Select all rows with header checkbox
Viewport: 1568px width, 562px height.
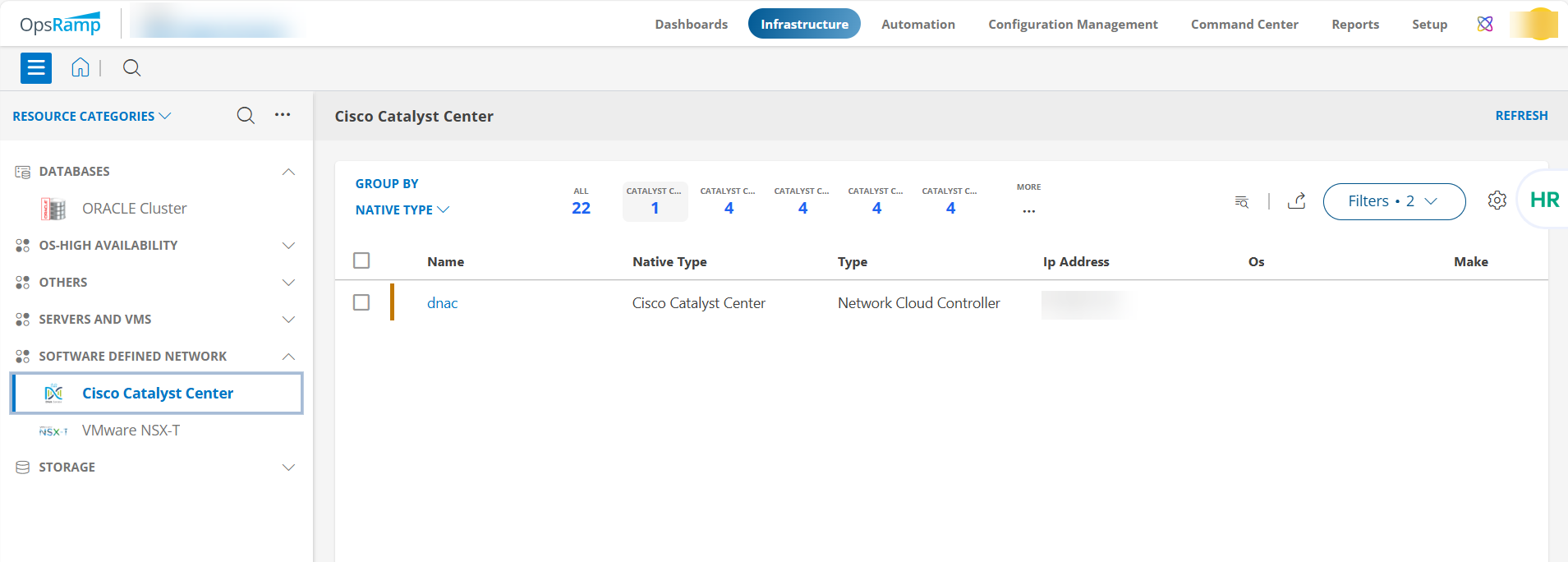[x=361, y=260]
